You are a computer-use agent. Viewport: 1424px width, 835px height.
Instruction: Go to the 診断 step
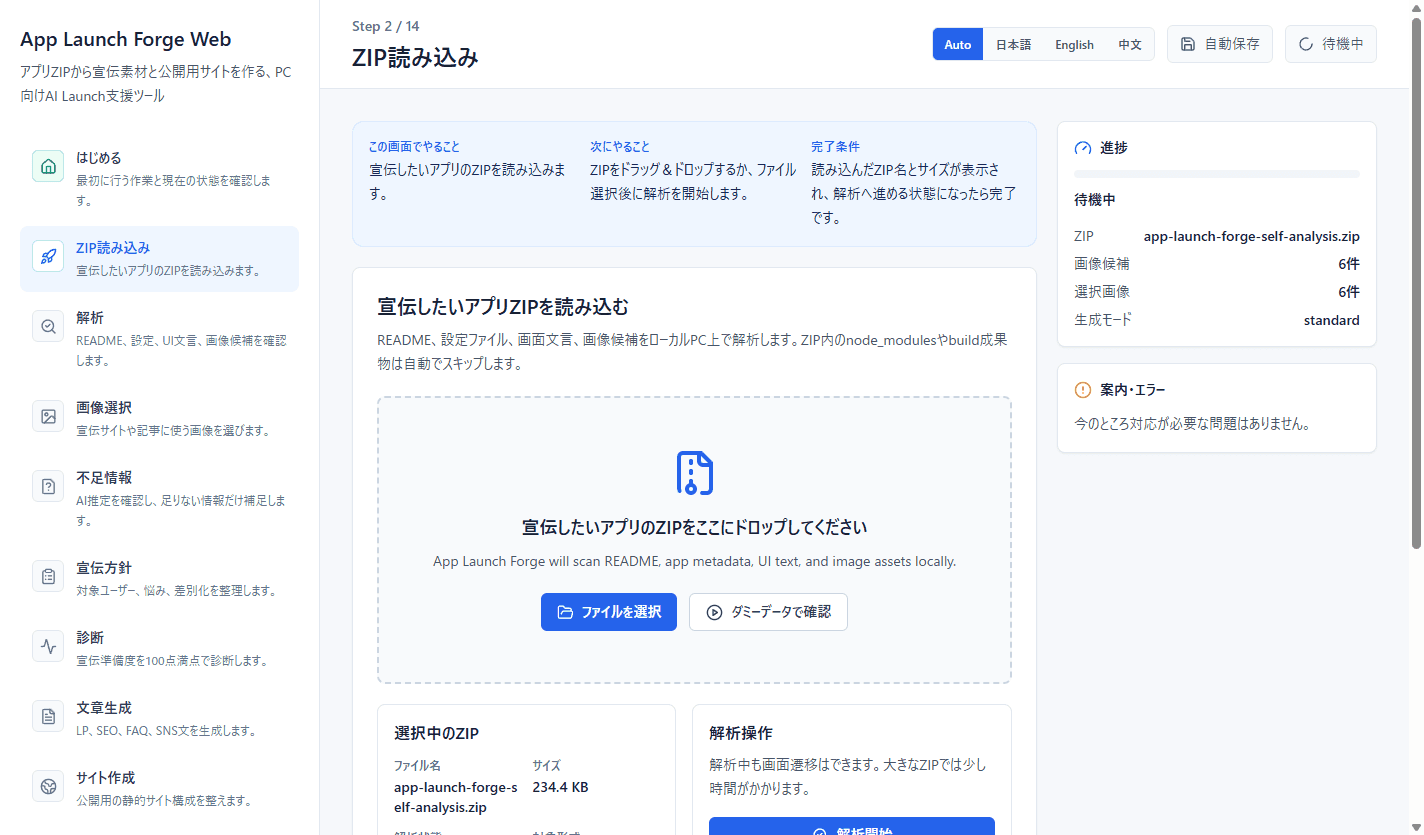point(159,649)
